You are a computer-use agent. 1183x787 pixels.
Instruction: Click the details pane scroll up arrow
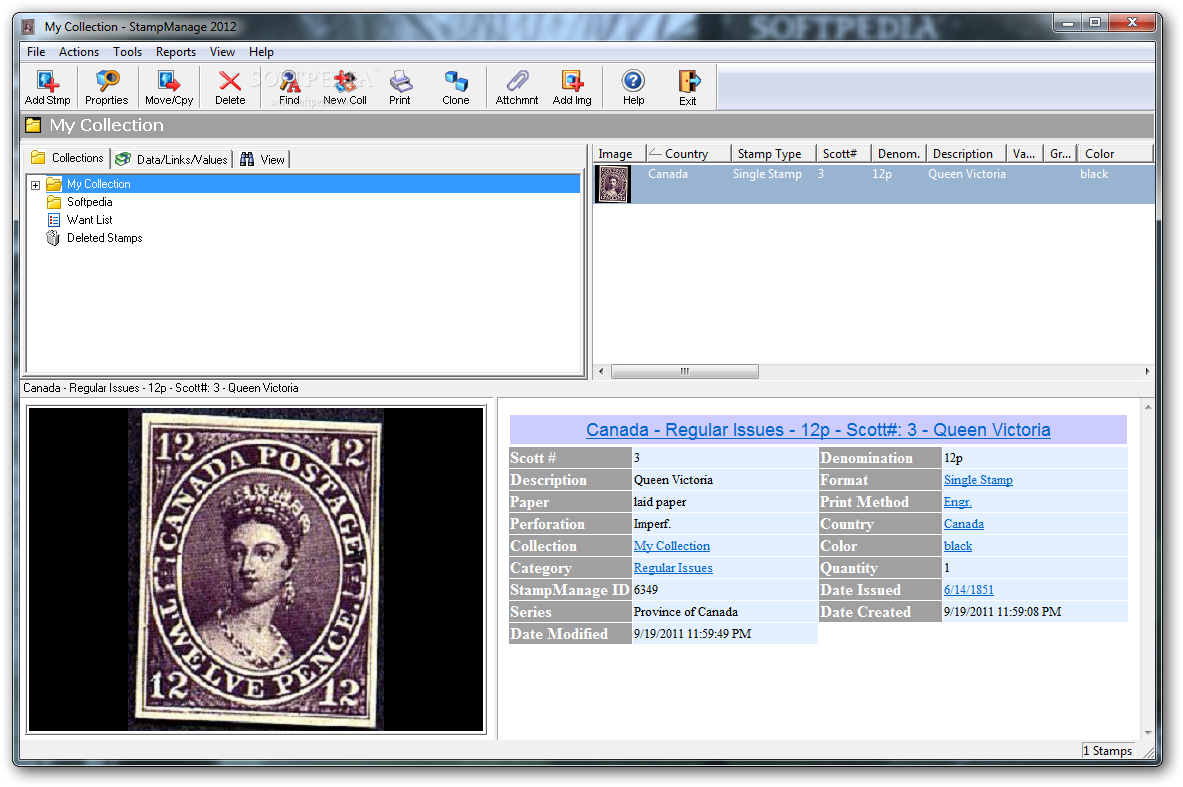coord(1148,407)
